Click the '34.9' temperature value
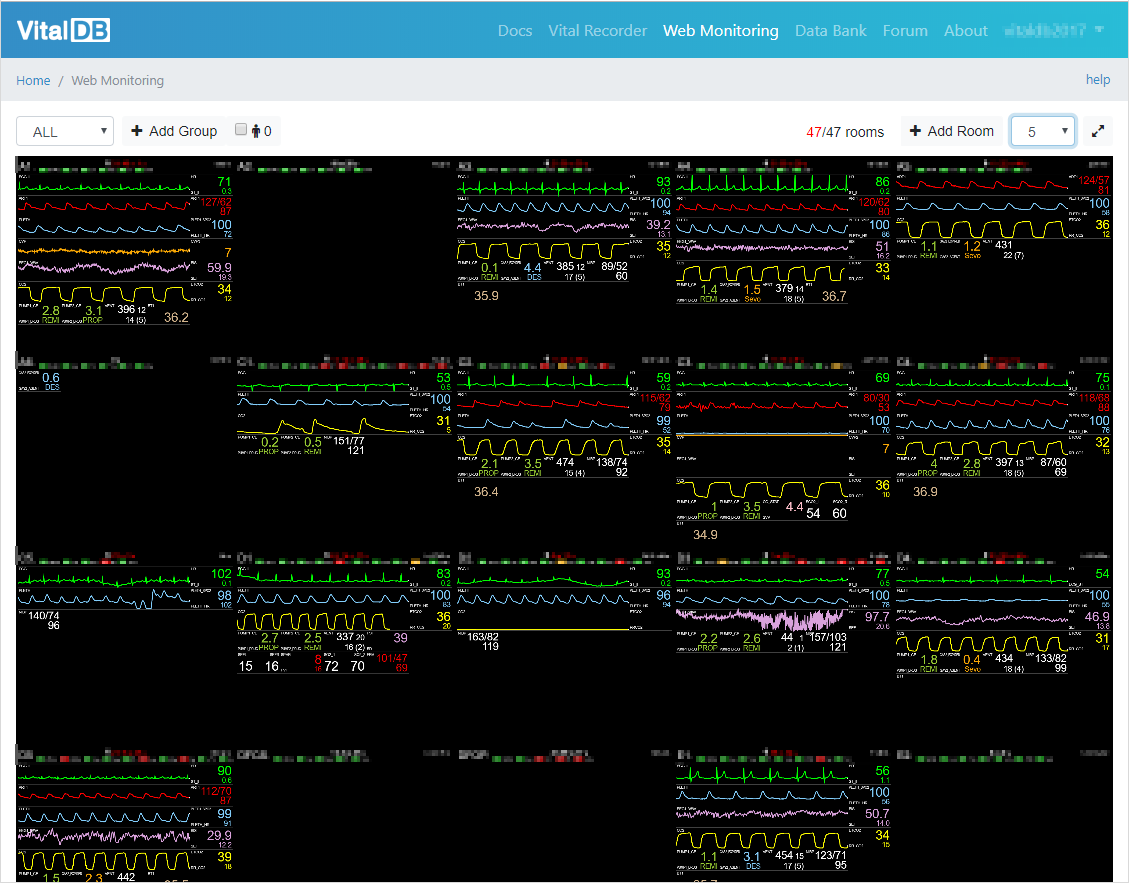The width and height of the screenshot is (1129, 883). (x=705, y=535)
